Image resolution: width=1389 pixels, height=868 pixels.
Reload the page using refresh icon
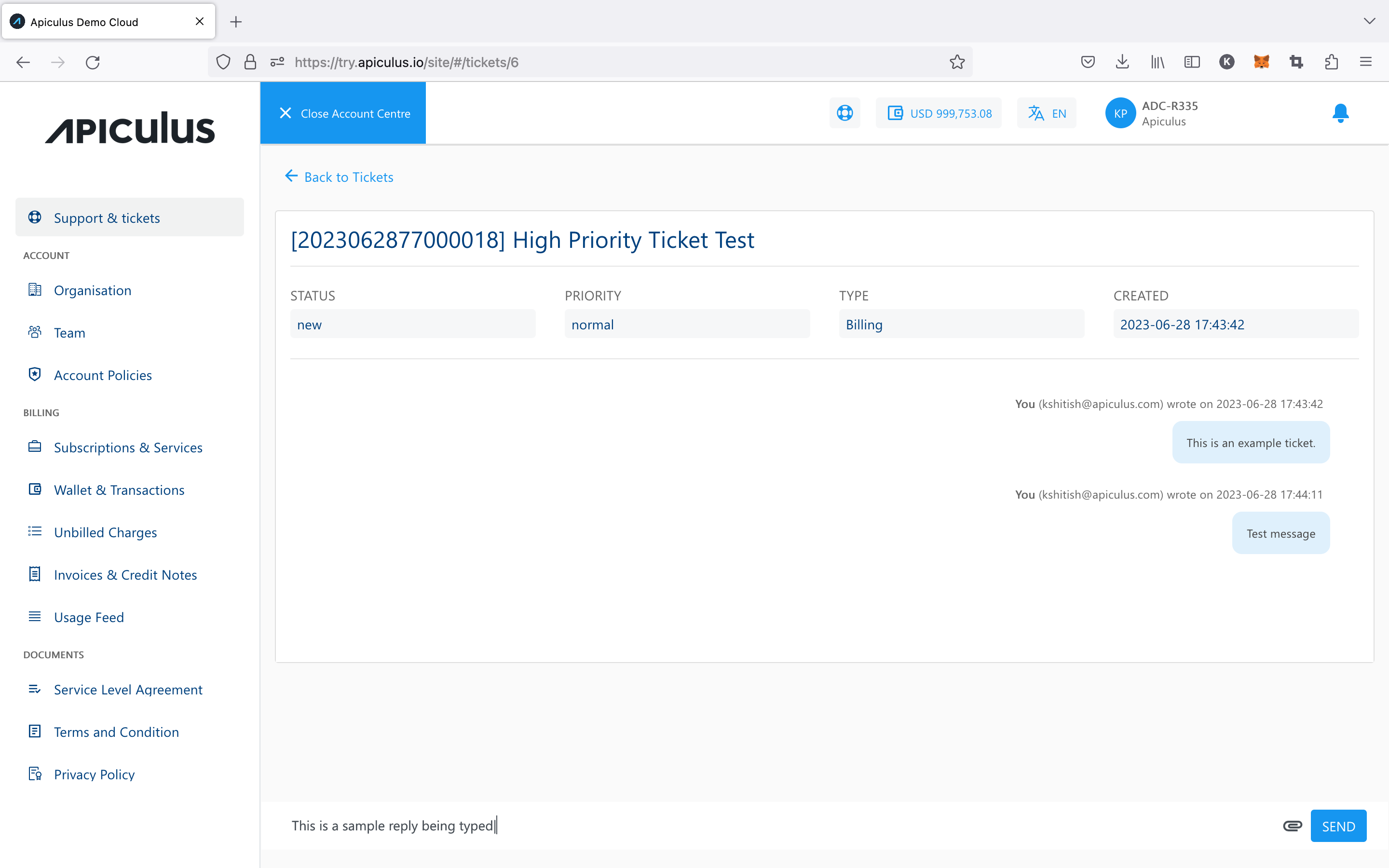click(x=93, y=62)
